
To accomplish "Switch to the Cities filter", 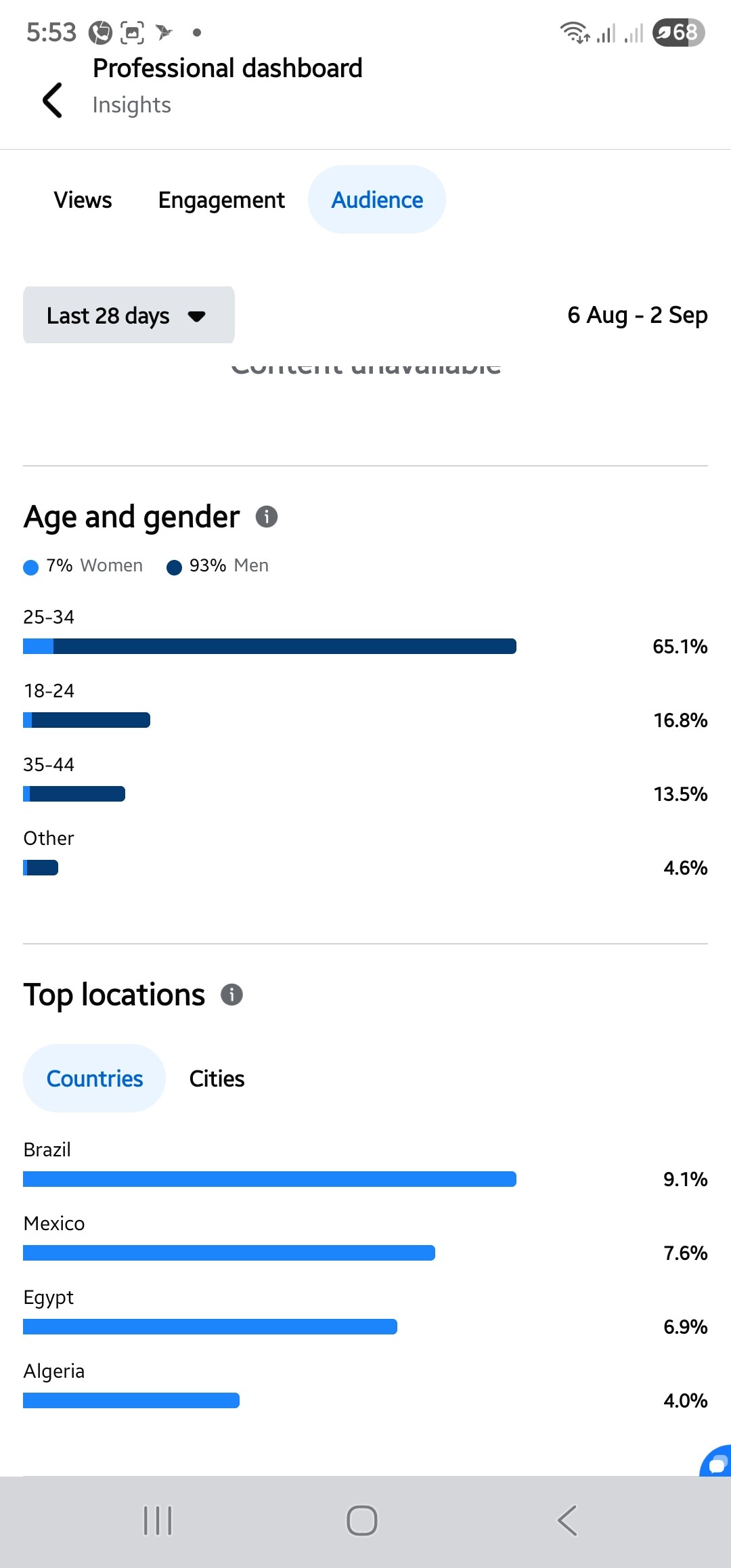I will [x=217, y=1079].
